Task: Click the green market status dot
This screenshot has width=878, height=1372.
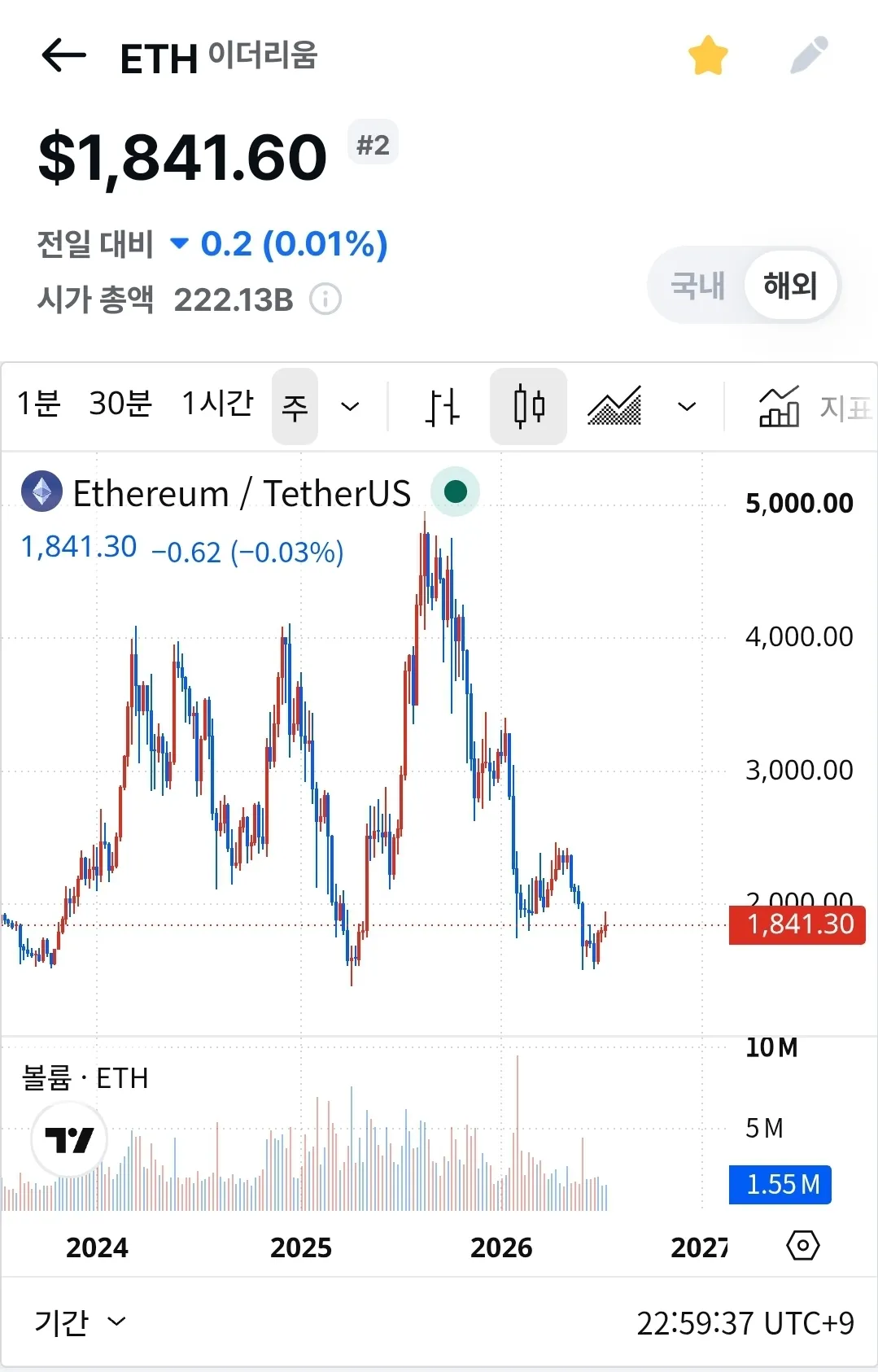Action: click(x=455, y=492)
